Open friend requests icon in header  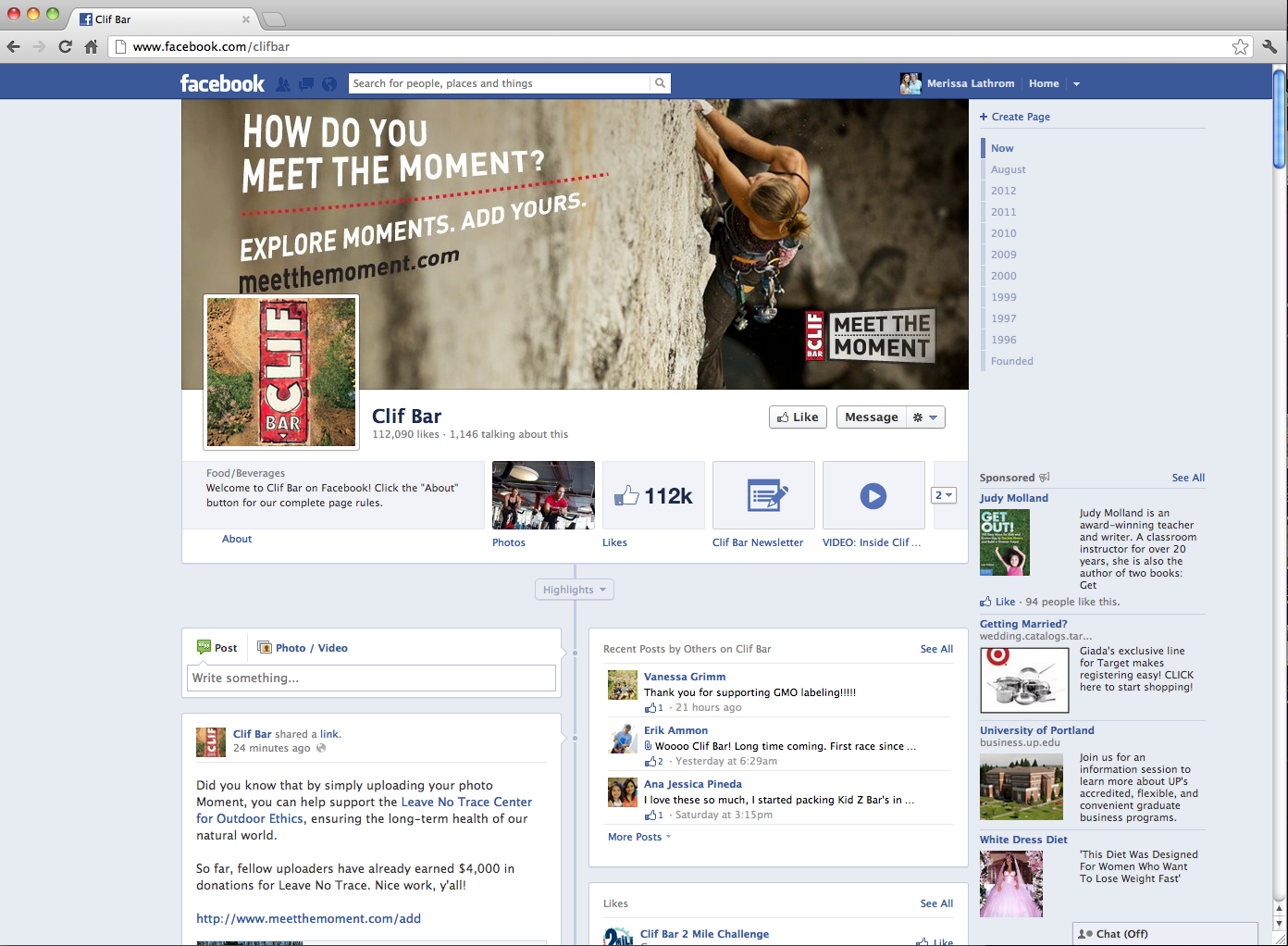click(283, 83)
